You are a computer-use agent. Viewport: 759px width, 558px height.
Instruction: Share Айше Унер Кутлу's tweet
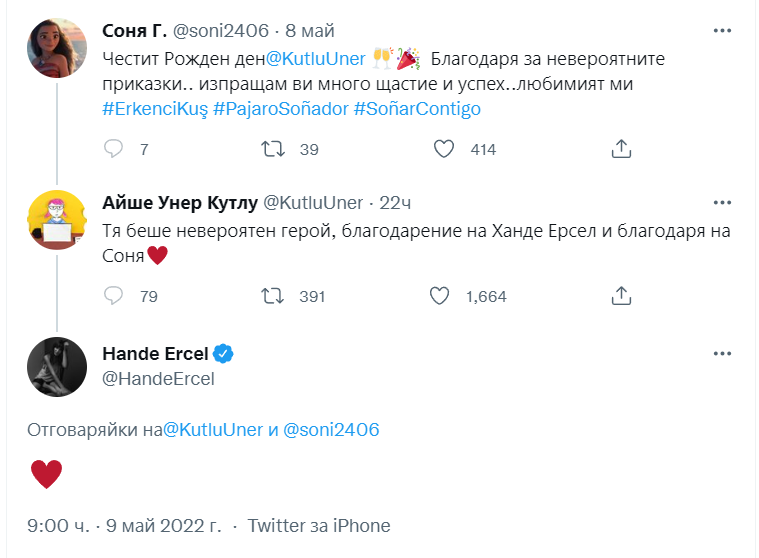620,296
